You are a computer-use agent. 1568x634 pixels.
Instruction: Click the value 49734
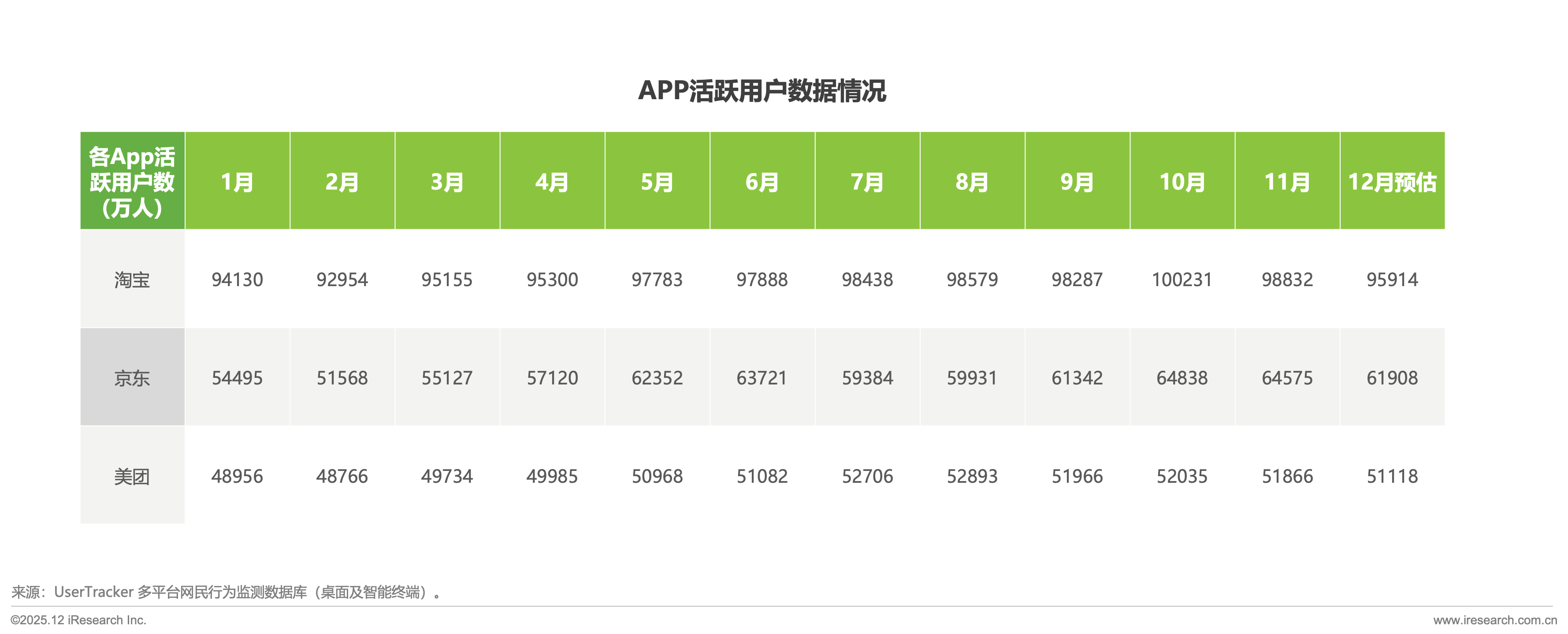pyautogui.click(x=447, y=476)
